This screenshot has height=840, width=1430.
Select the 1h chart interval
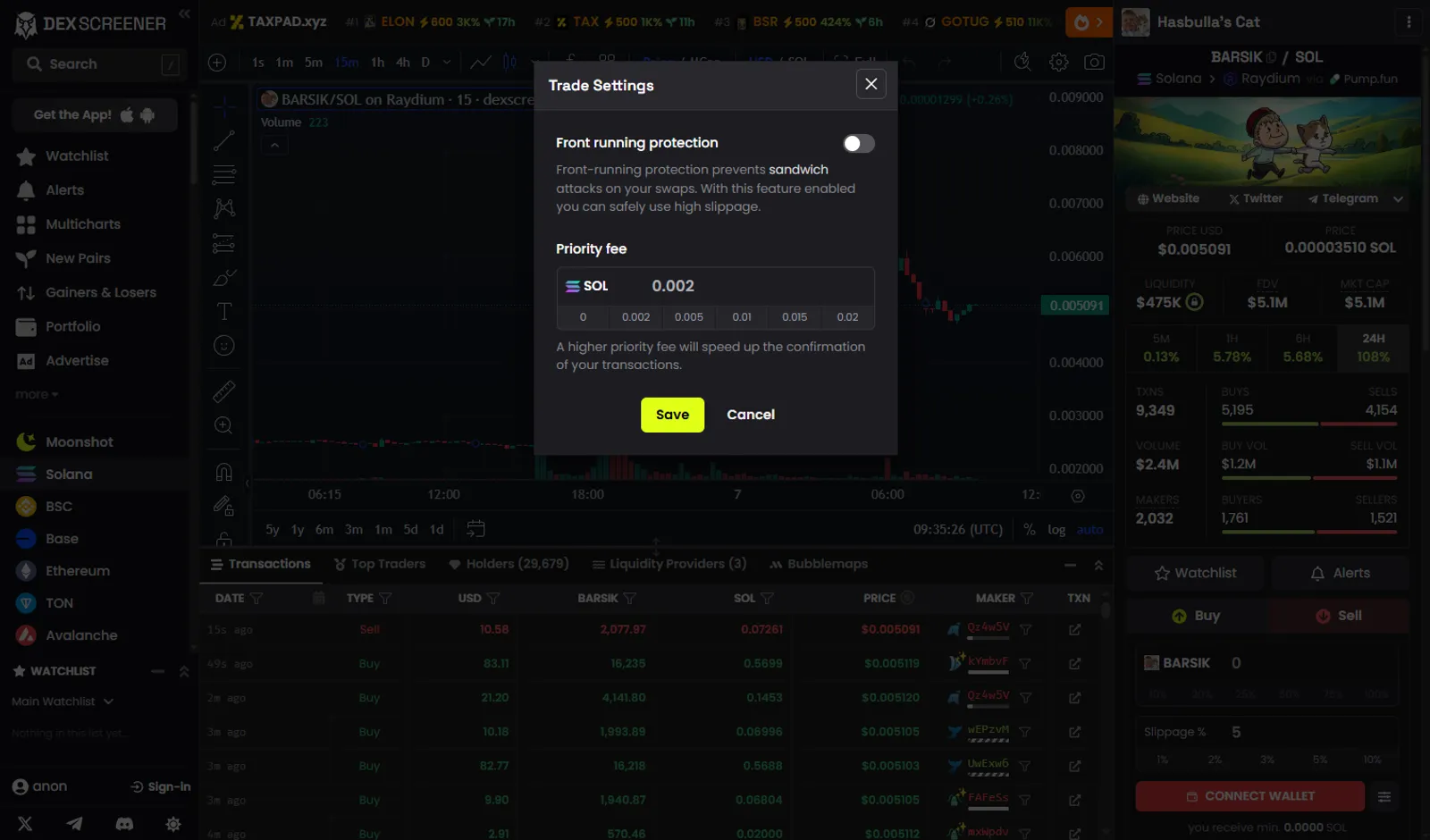tap(378, 63)
